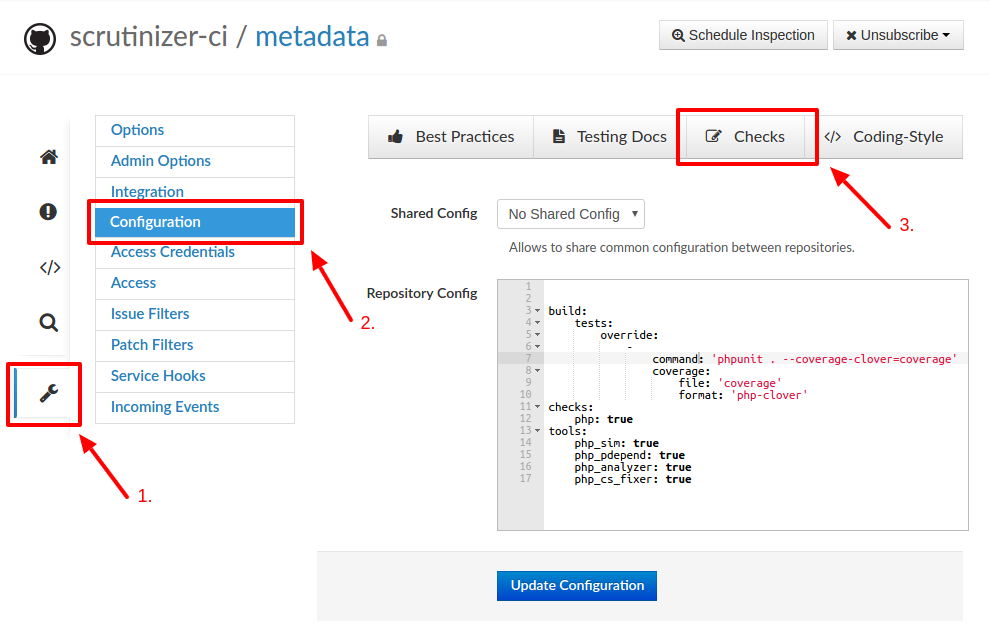Open the search magnifier sidebar icon
The image size is (990, 637).
tap(49, 323)
